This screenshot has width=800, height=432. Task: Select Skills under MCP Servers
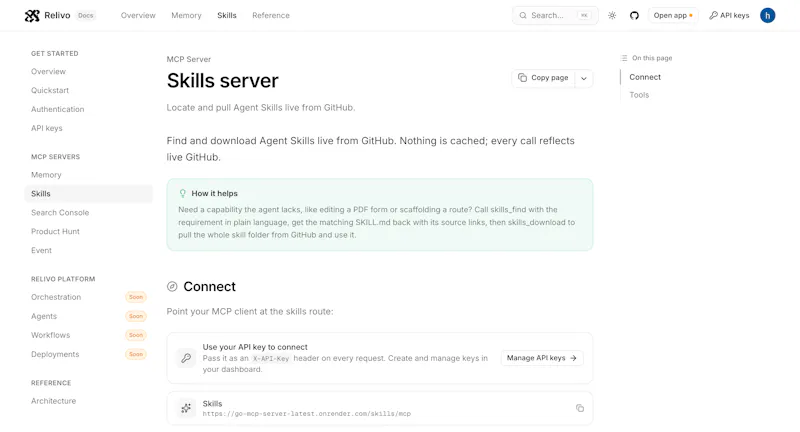88,194
